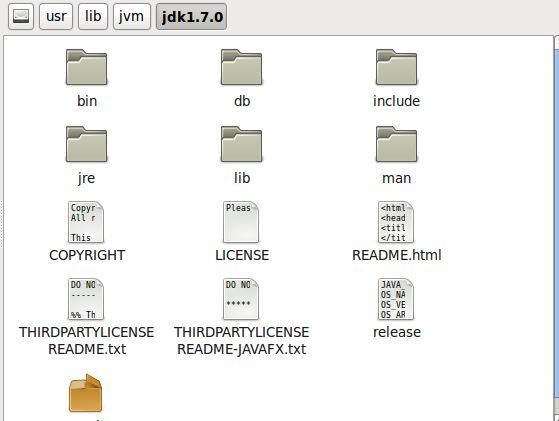559x421 pixels.
Task: Go to the lib path segment
Action: [x=93, y=16]
